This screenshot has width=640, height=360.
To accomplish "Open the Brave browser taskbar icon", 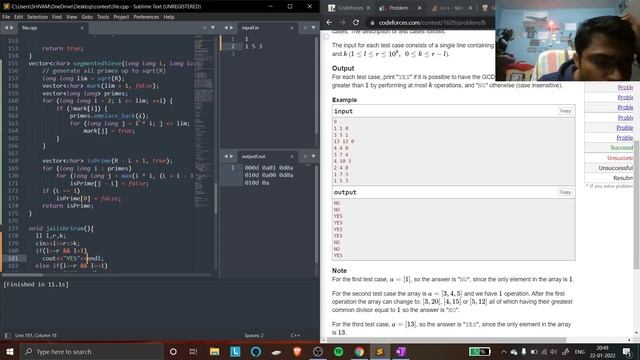I will (x=297, y=351).
